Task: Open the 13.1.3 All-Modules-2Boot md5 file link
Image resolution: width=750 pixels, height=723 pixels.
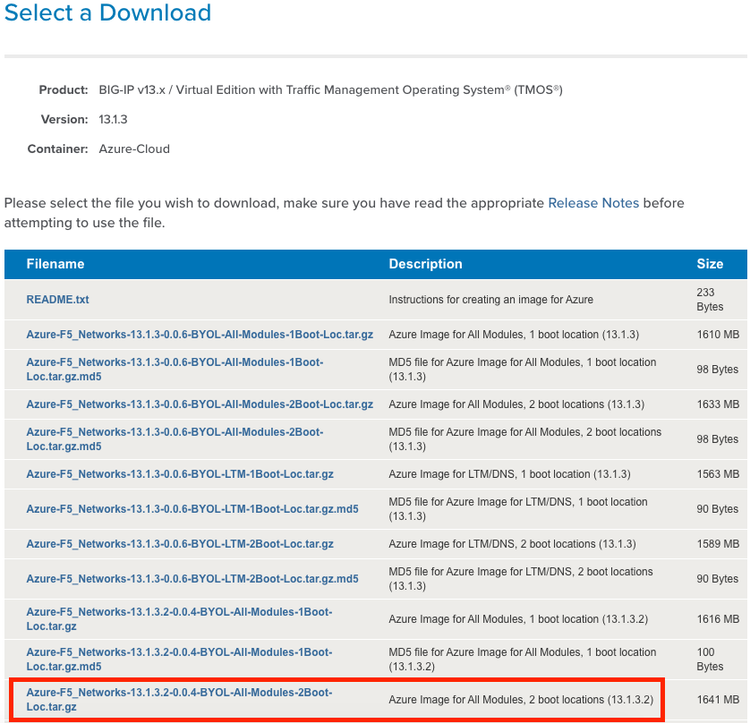Action: pyautogui.click(x=175, y=439)
